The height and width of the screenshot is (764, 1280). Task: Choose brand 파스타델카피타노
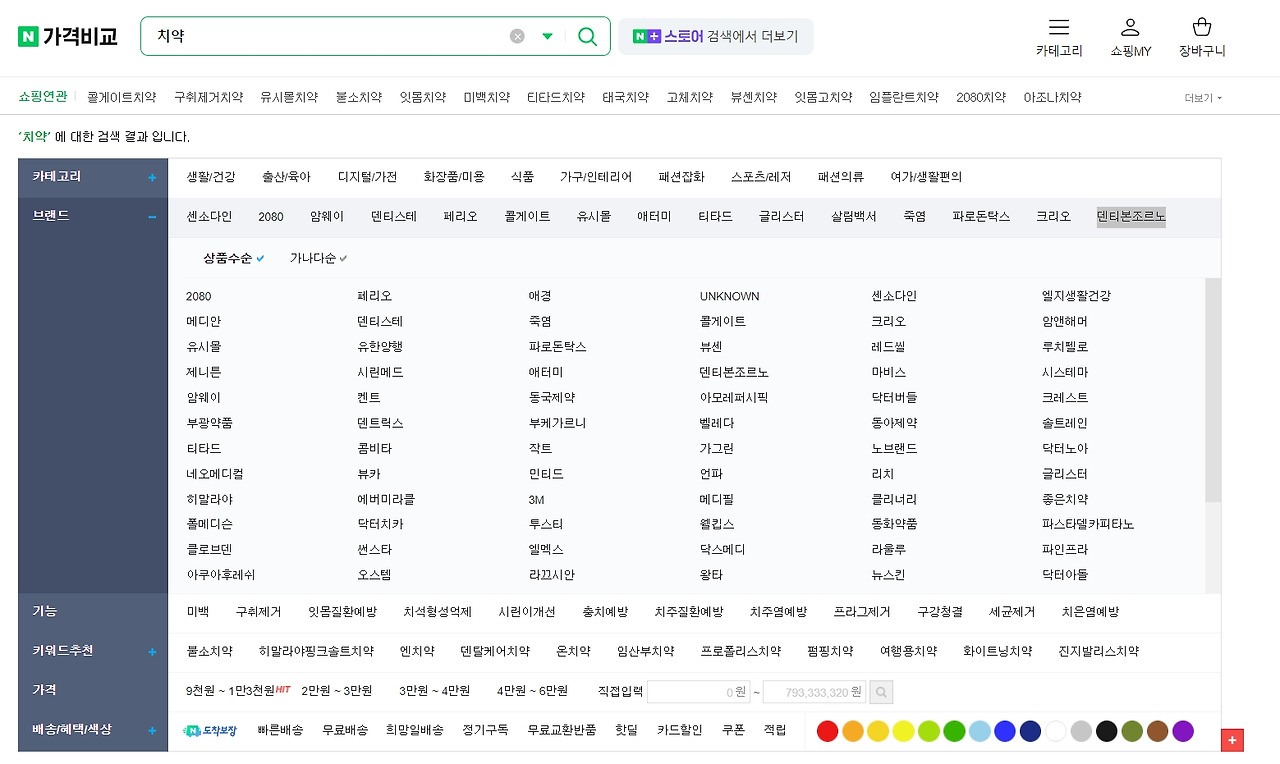click(x=1088, y=524)
